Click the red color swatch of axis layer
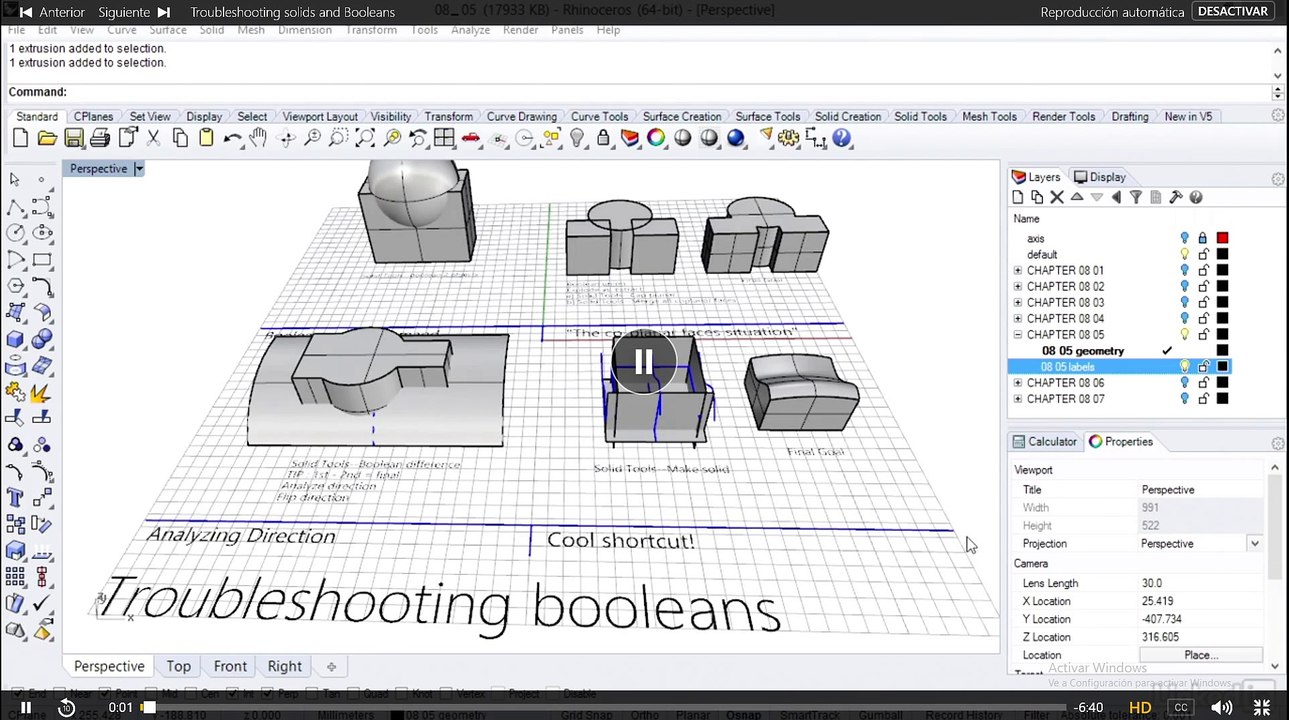 coord(1222,239)
